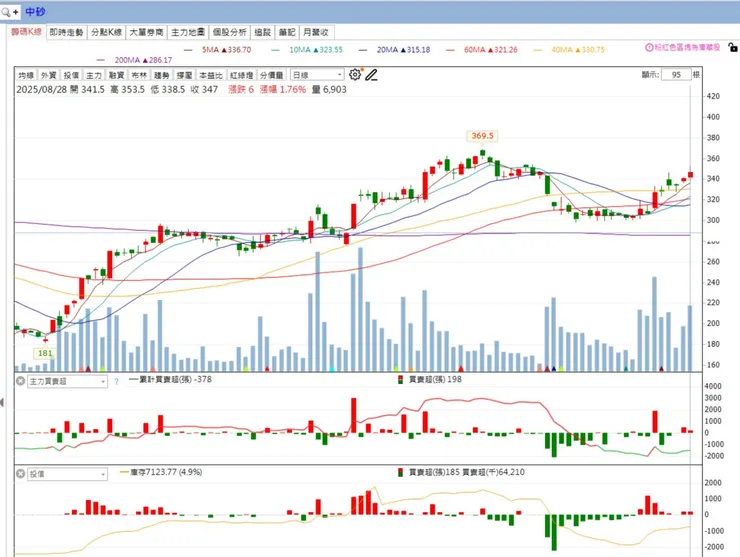
Task: Close the 主力買賣超 indicator panel
Action: coord(20,380)
